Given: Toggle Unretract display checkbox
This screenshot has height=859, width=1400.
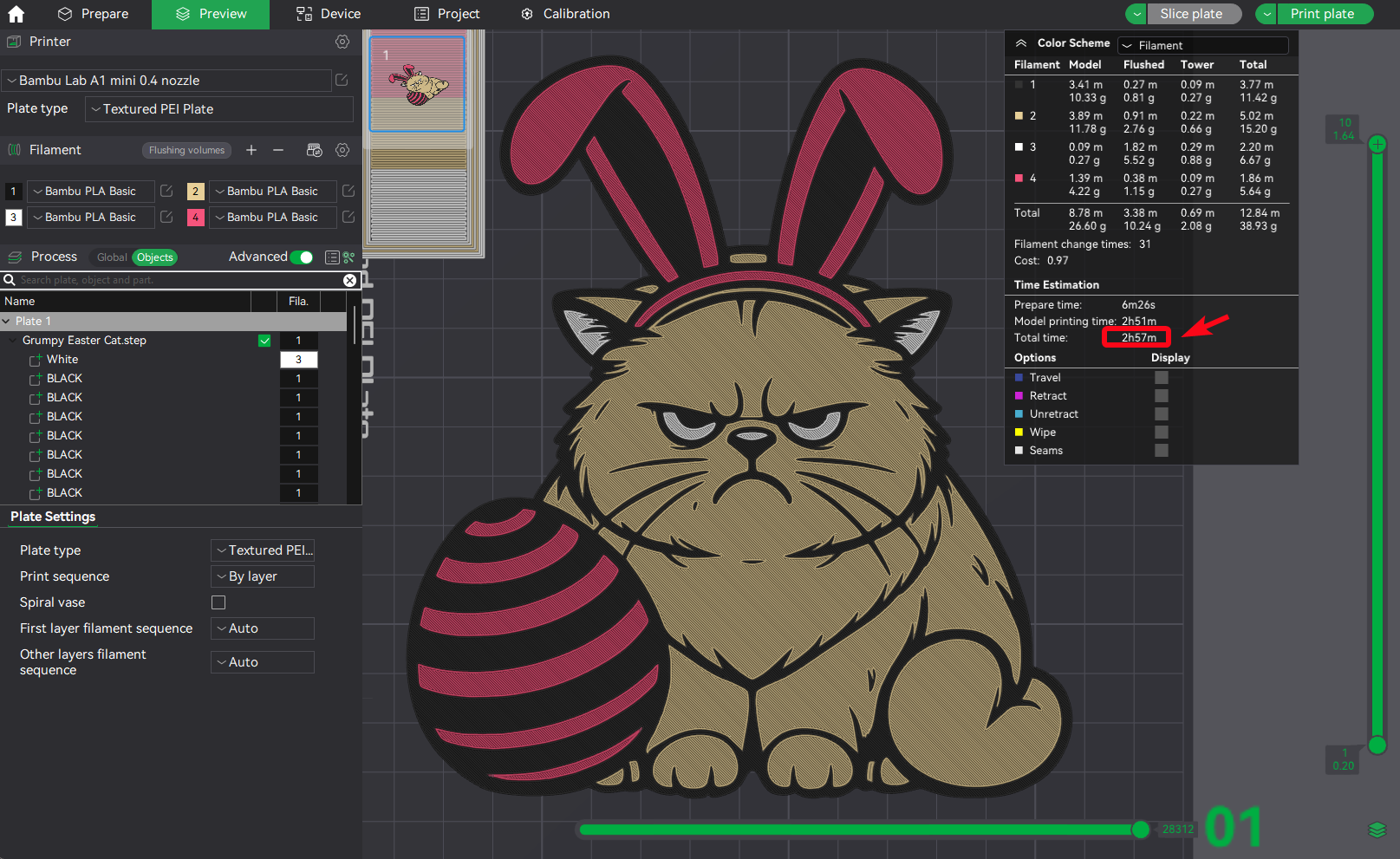Looking at the screenshot, I should tap(1162, 414).
